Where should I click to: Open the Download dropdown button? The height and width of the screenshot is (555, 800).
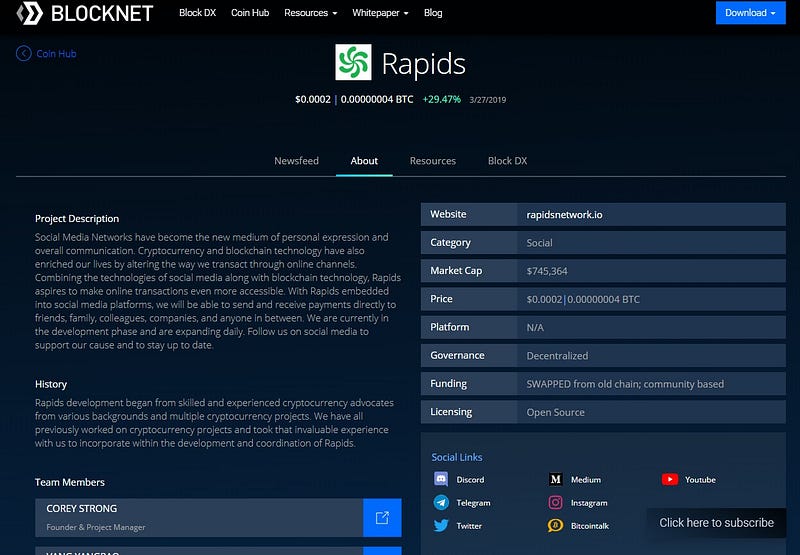coord(751,13)
